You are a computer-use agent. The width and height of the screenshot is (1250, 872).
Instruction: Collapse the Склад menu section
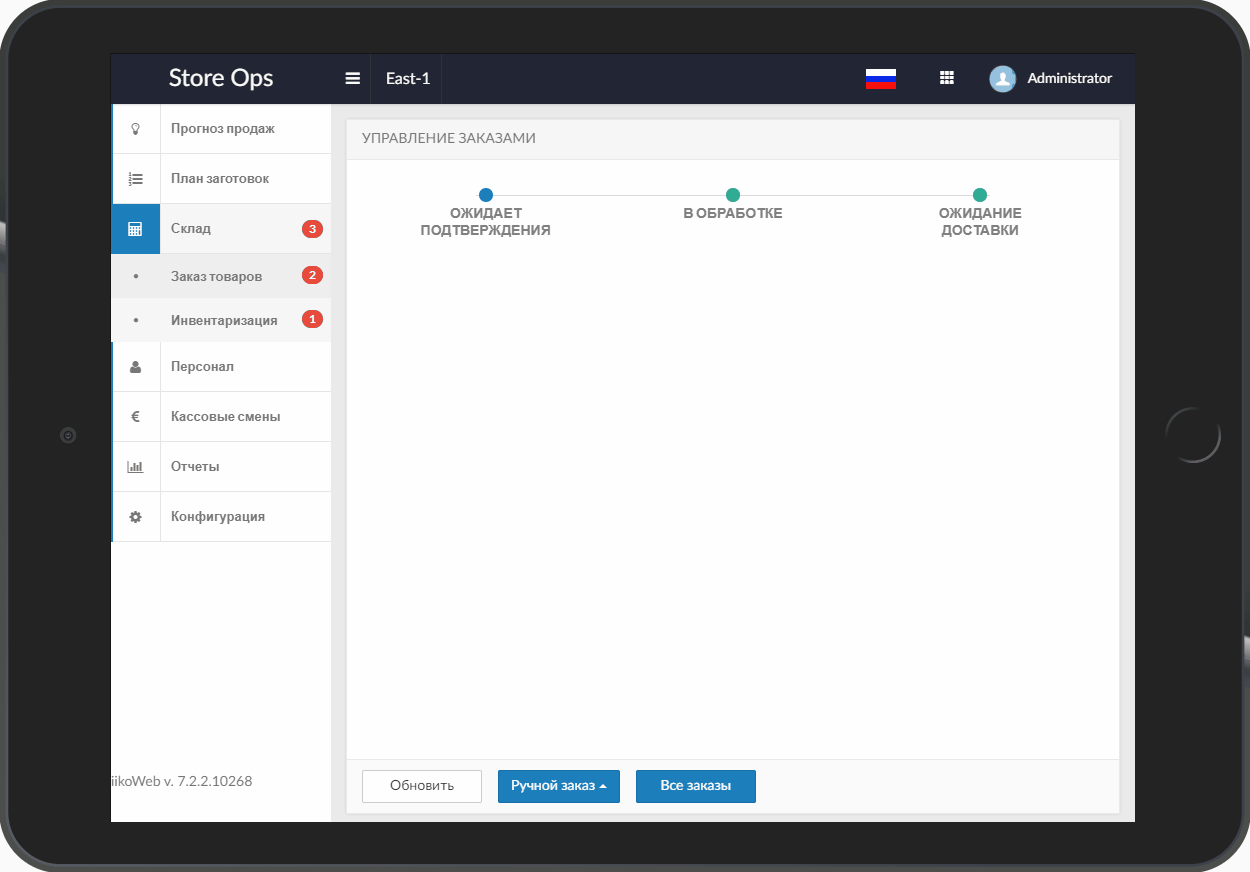(x=222, y=229)
